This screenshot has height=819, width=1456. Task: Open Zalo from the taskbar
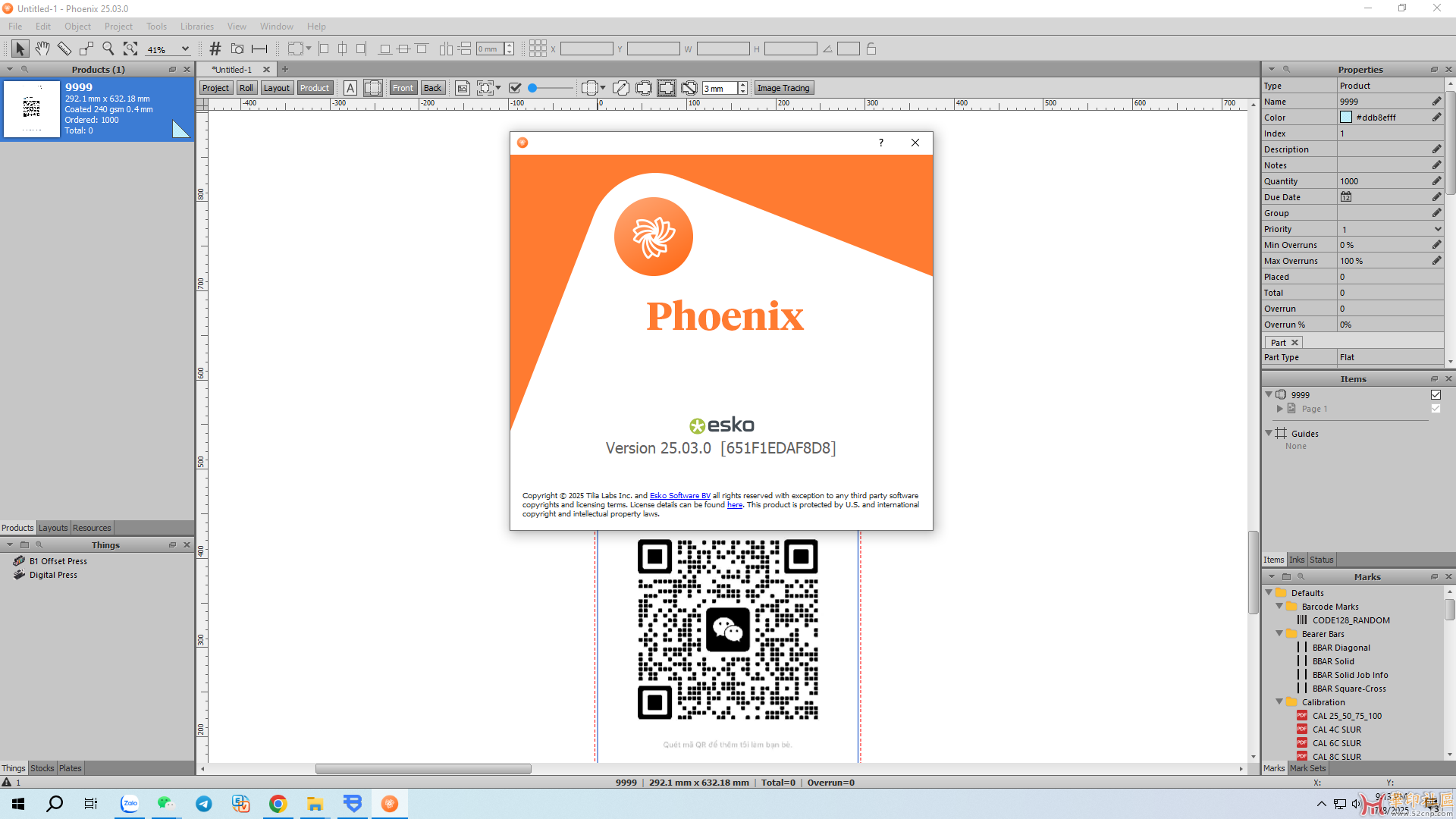coord(130,804)
